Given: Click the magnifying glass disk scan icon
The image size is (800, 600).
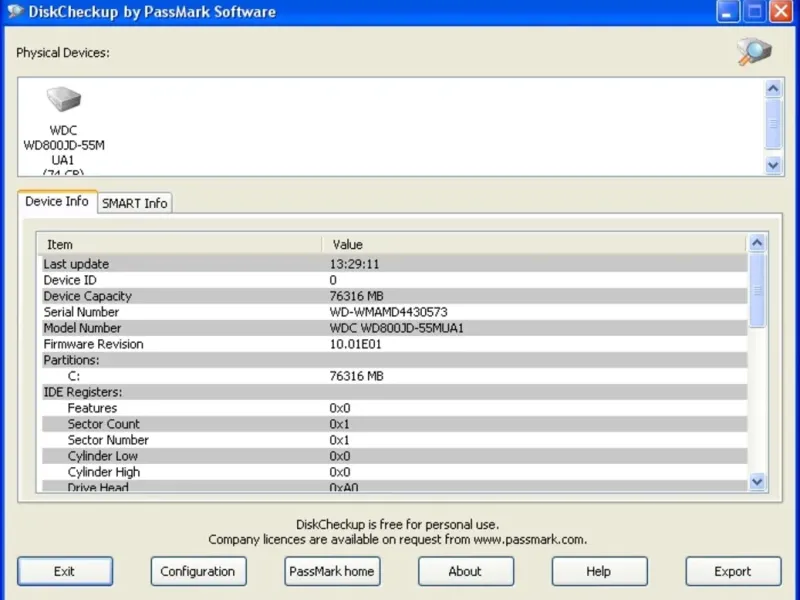Looking at the screenshot, I should pyautogui.click(x=754, y=52).
